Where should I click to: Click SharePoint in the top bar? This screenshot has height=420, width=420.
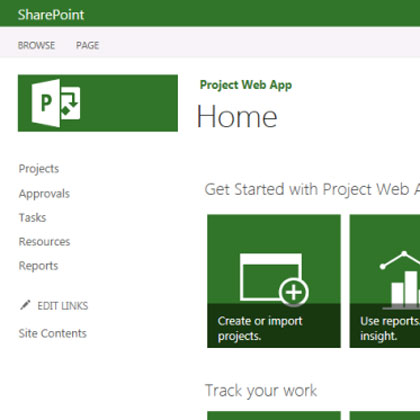click(x=51, y=15)
